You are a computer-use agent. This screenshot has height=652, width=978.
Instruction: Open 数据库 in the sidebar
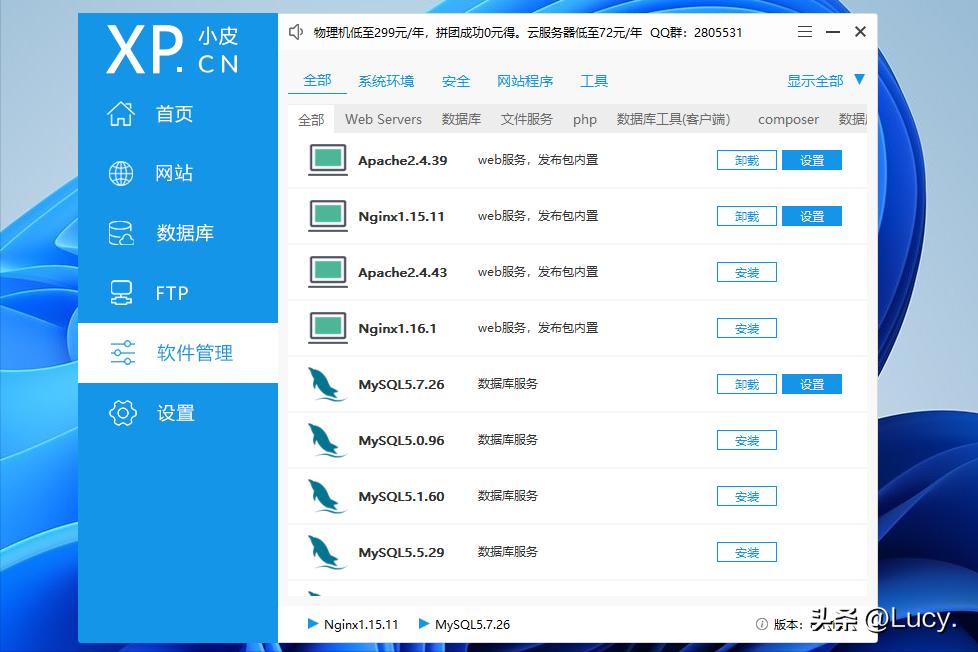coord(178,233)
